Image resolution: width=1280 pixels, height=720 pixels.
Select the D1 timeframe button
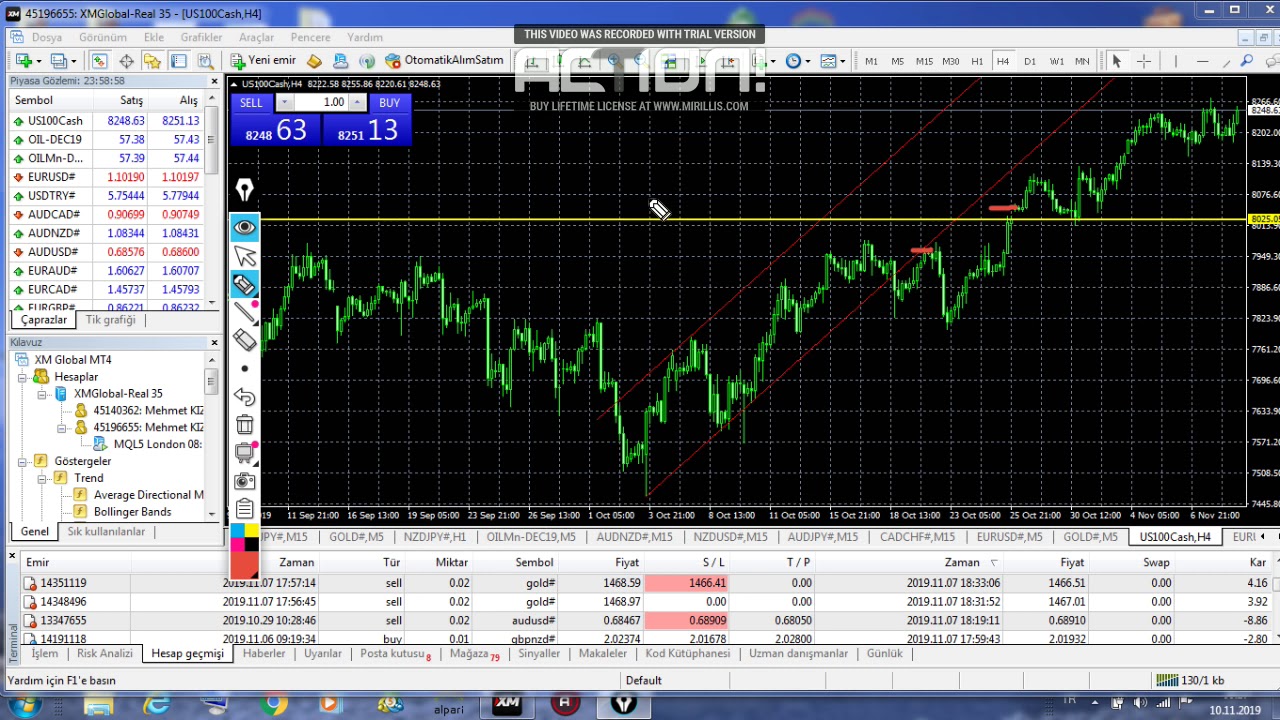tap(1030, 61)
